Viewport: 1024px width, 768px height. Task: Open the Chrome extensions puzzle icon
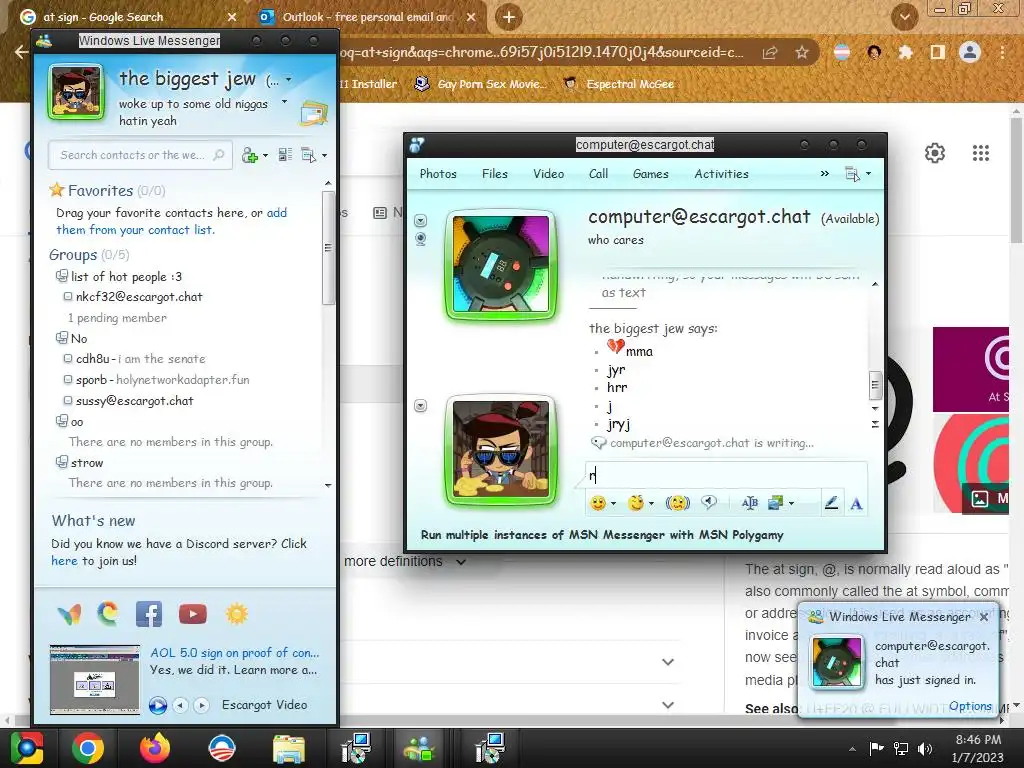[x=905, y=52]
